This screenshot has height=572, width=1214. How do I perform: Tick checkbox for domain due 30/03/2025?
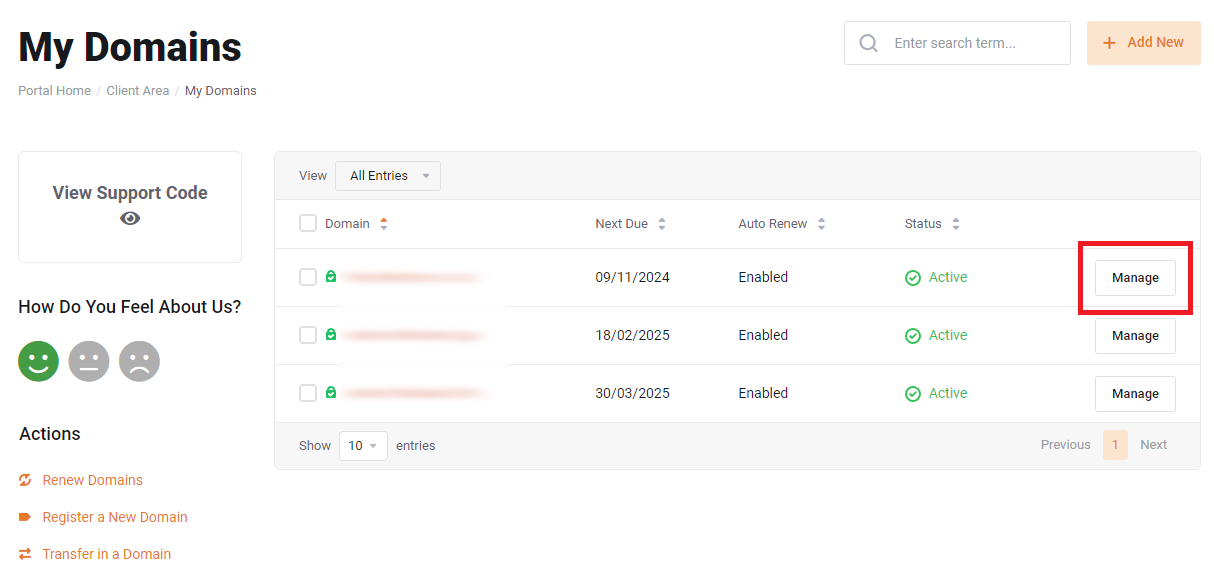coord(308,393)
